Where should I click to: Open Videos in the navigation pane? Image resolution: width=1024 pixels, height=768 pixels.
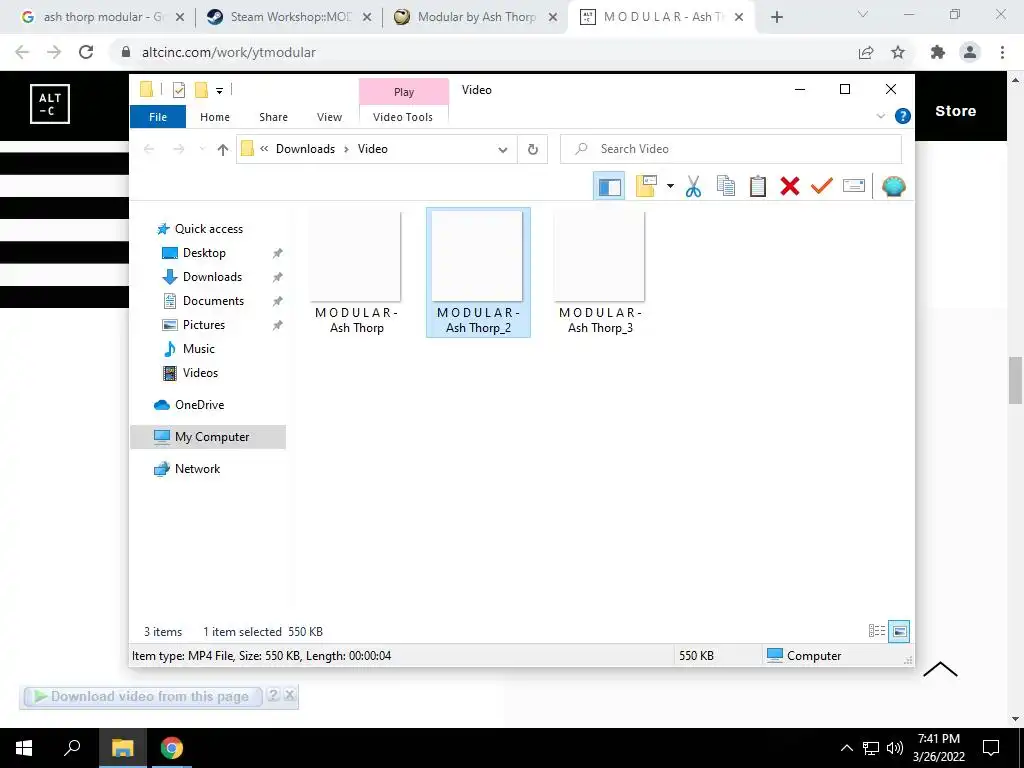[200, 373]
